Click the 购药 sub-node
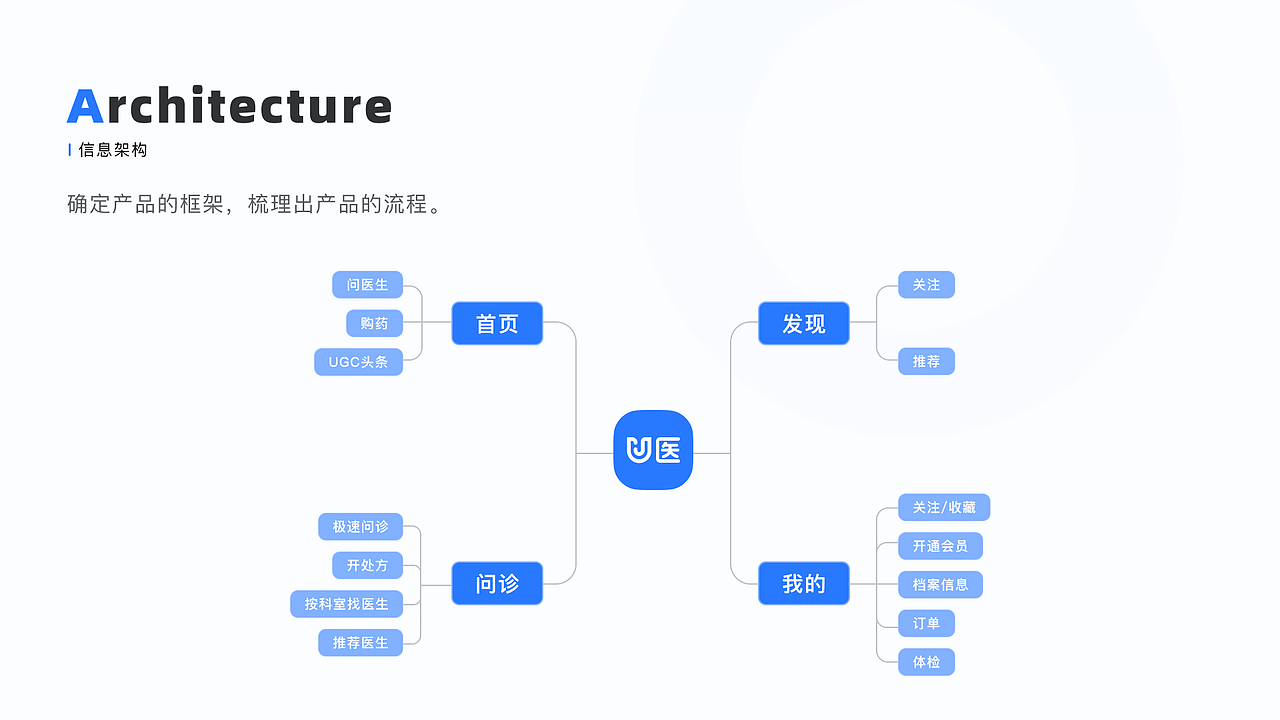Image resolution: width=1280 pixels, height=720 pixels. [375, 323]
